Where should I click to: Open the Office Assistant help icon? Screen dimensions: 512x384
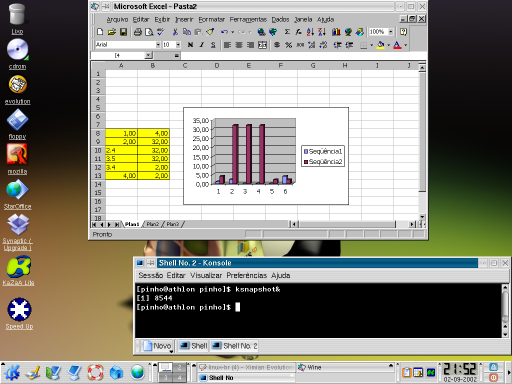click(403, 32)
